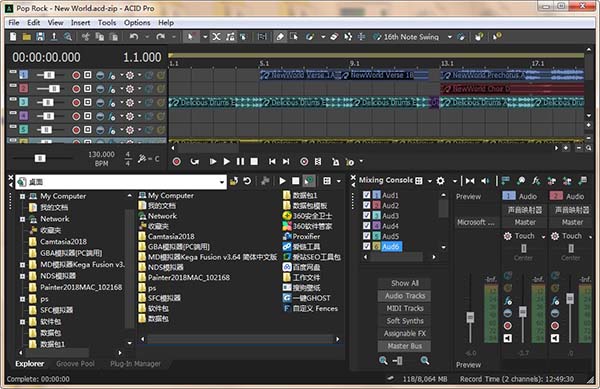The width and height of the screenshot is (600, 389).
Task: Click the project tempo slider handle
Action: pyautogui.click(x=40, y=158)
